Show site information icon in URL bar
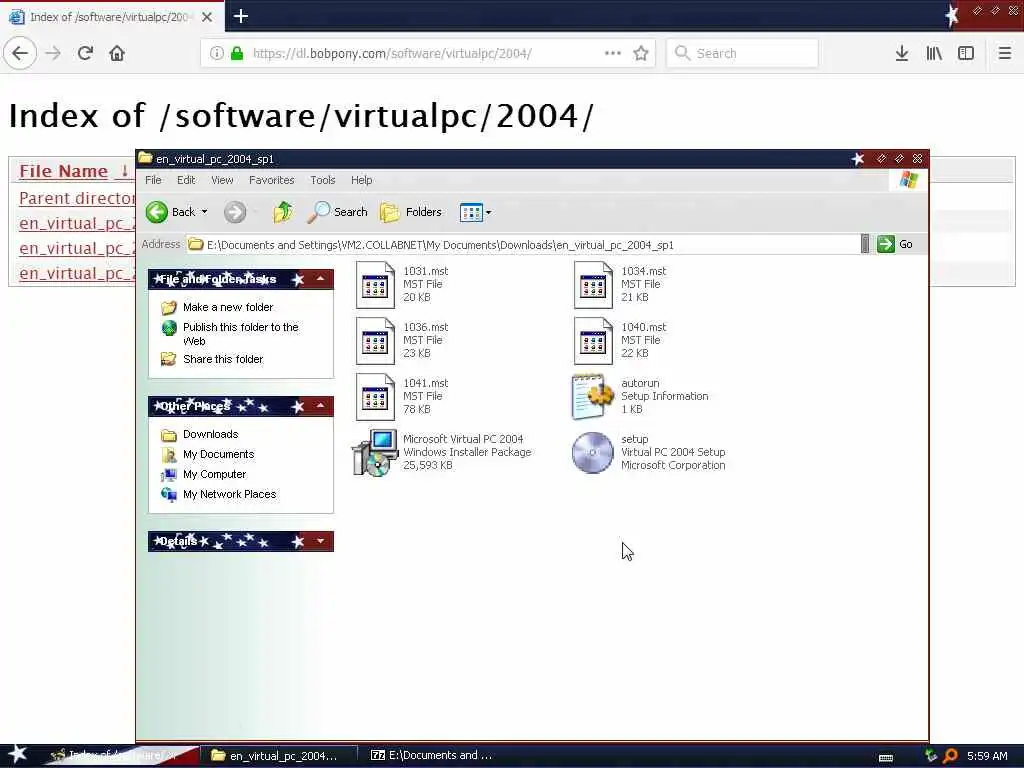 217,54
